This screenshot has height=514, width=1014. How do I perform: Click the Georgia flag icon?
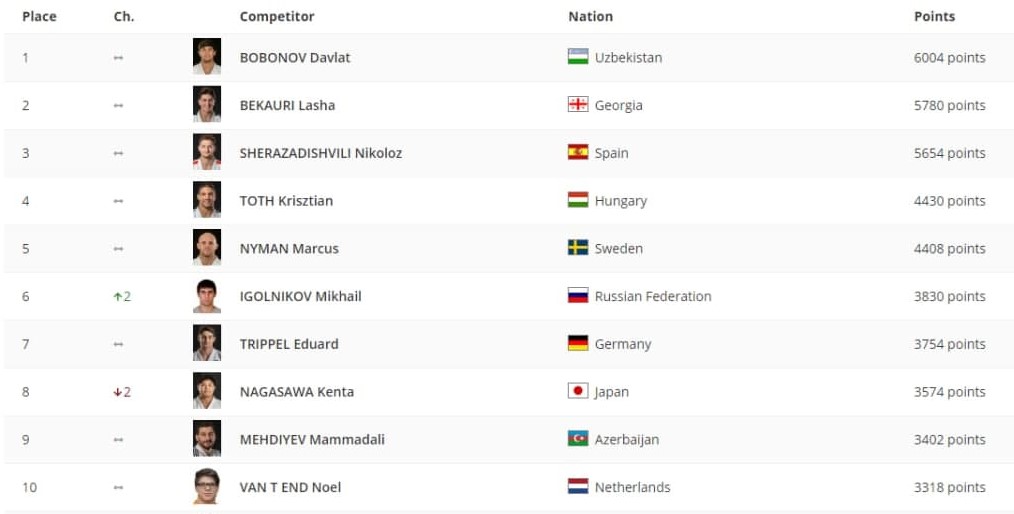click(578, 105)
